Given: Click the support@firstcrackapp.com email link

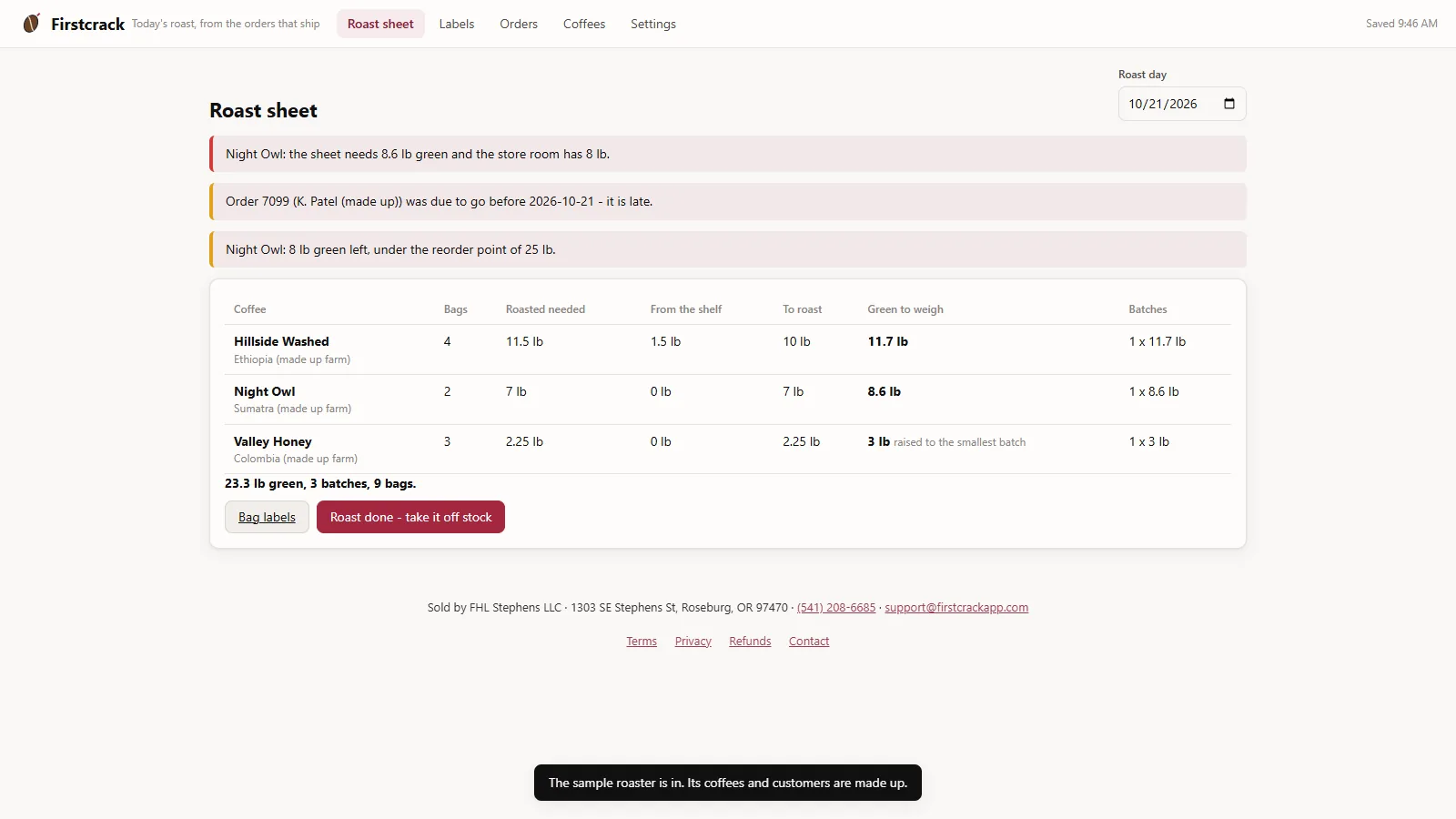Looking at the screenshot, I should 956,608.
